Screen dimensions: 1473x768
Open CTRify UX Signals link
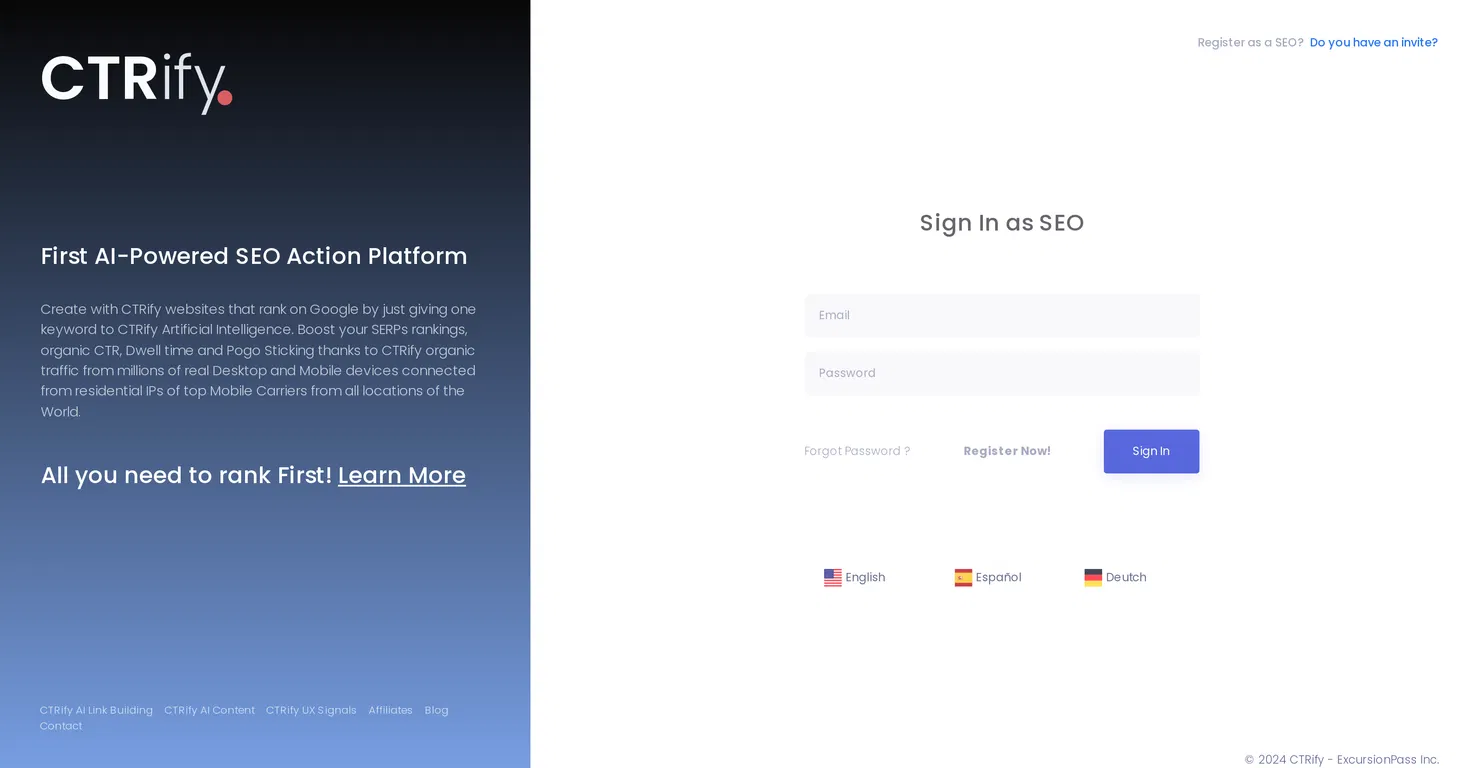311,710
